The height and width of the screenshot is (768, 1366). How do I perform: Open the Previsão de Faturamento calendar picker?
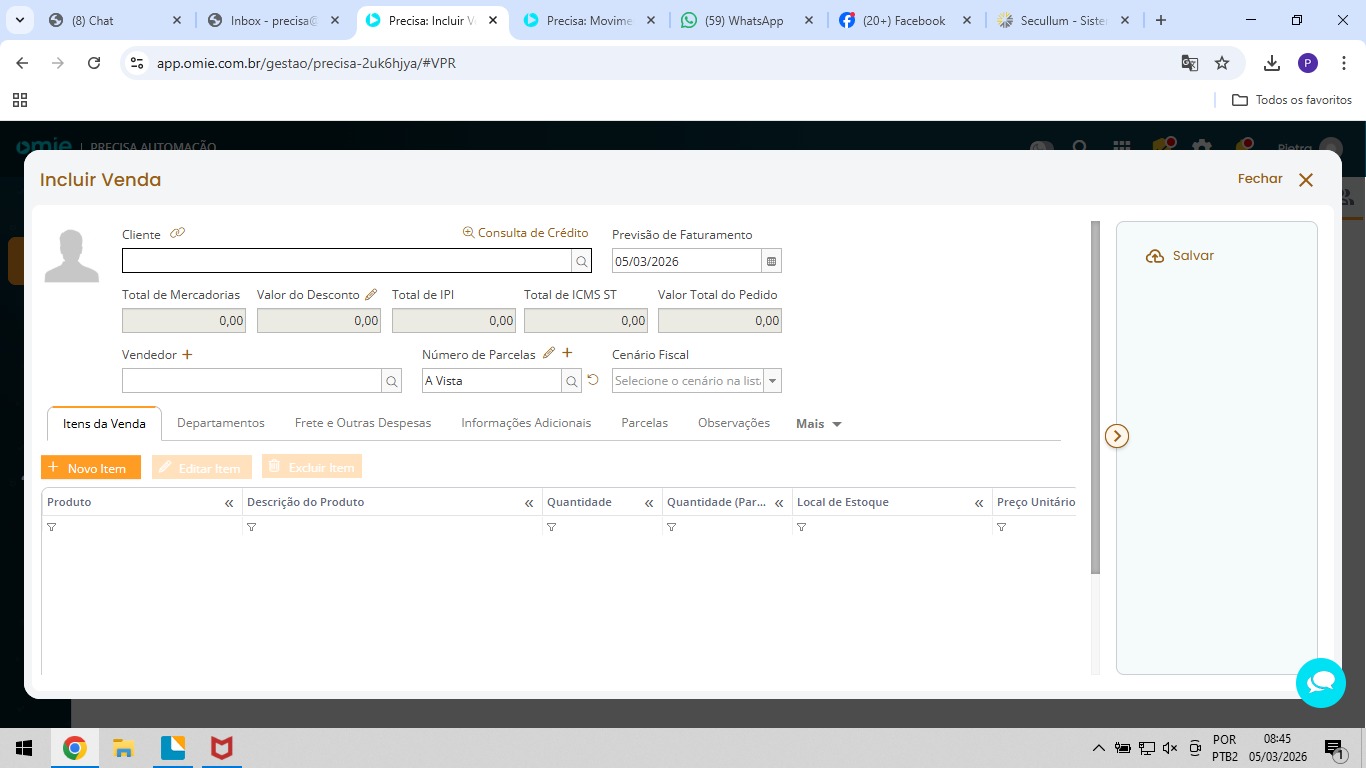pyautogui.click(x=771, y=261)
